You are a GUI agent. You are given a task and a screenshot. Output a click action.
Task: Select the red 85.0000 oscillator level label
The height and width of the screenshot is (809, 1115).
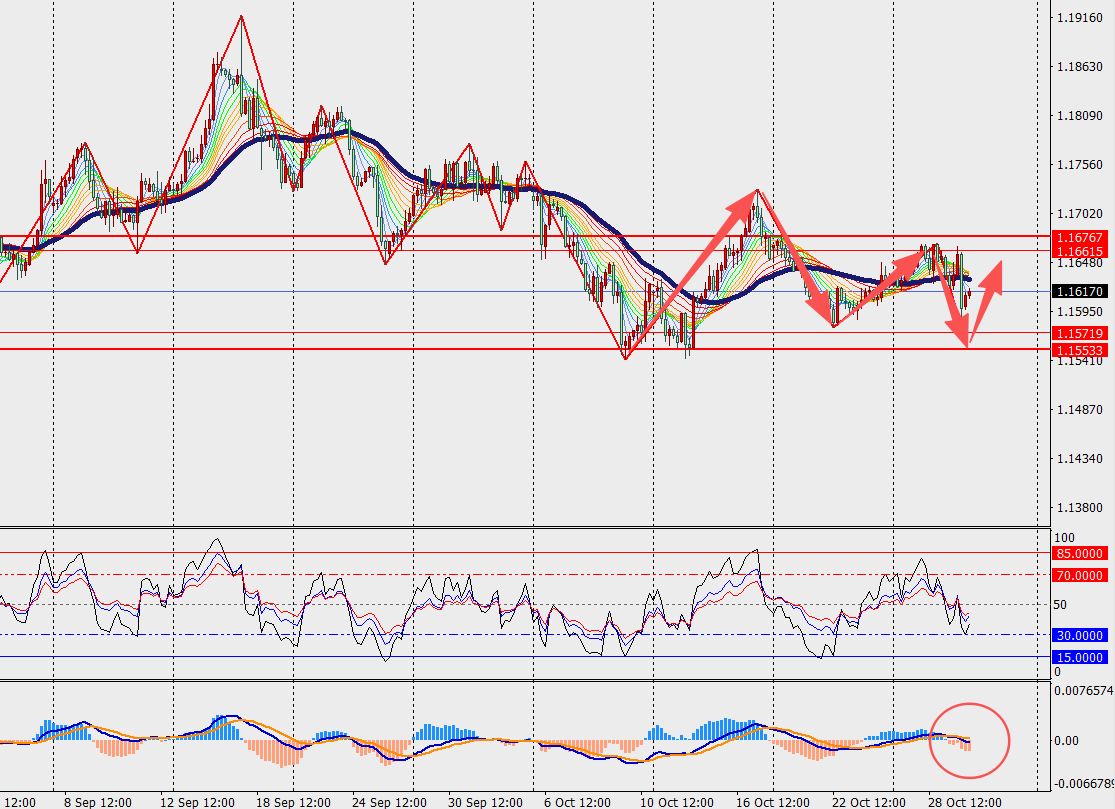click(1079, 553)
